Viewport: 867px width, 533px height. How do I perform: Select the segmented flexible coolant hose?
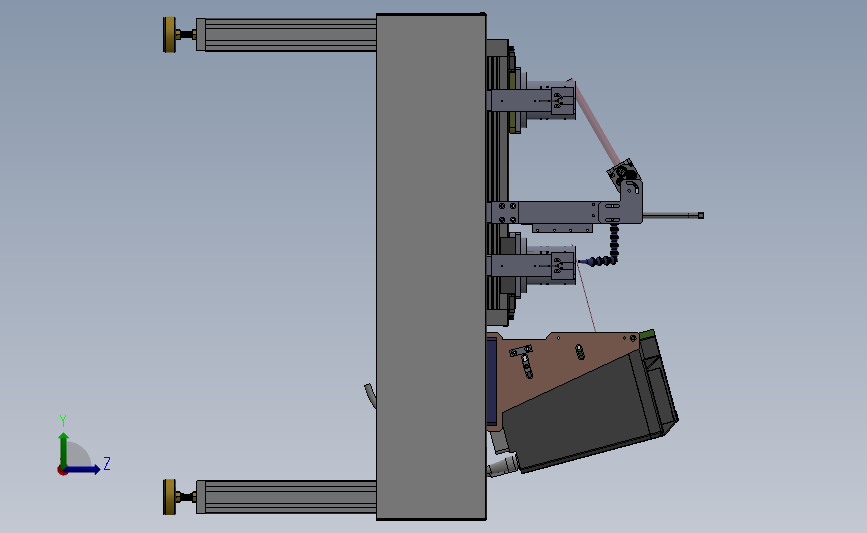pos(604,247)
